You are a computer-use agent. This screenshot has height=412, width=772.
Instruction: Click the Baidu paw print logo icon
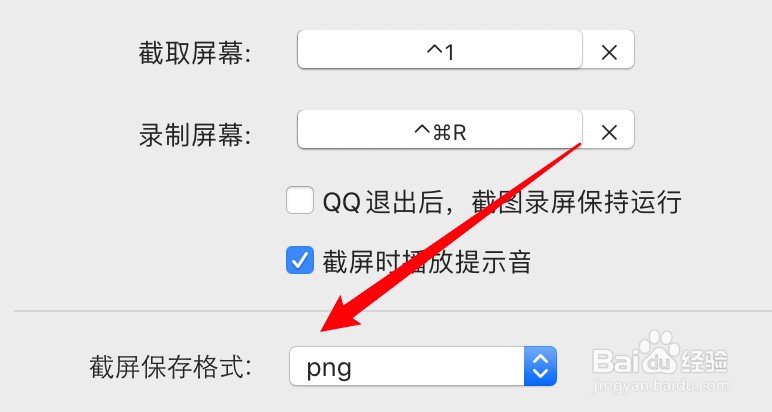click(657, 351)
